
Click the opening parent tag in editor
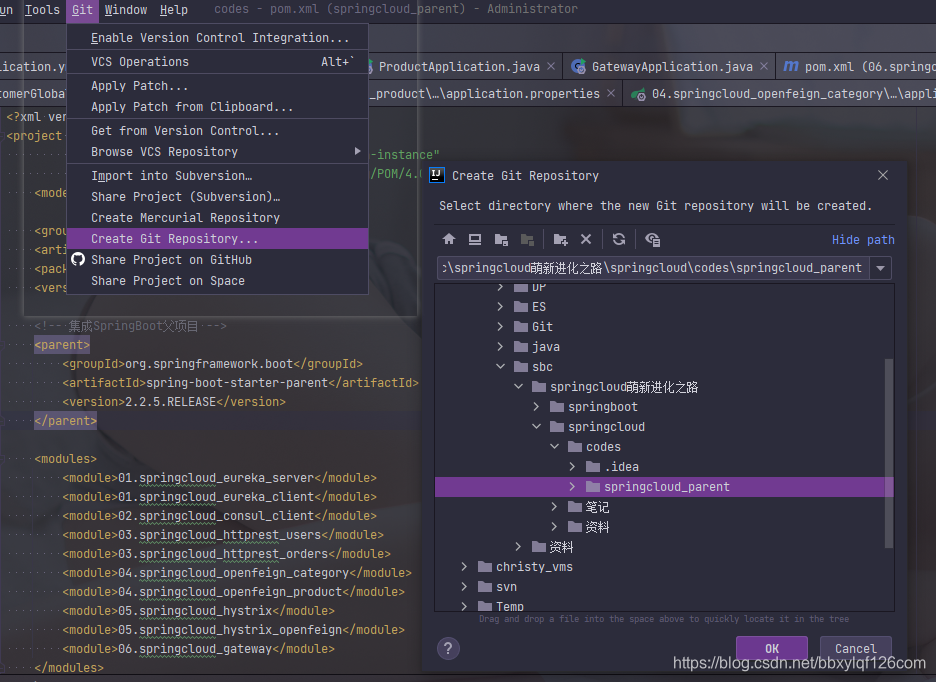click(x=62, y=345)
